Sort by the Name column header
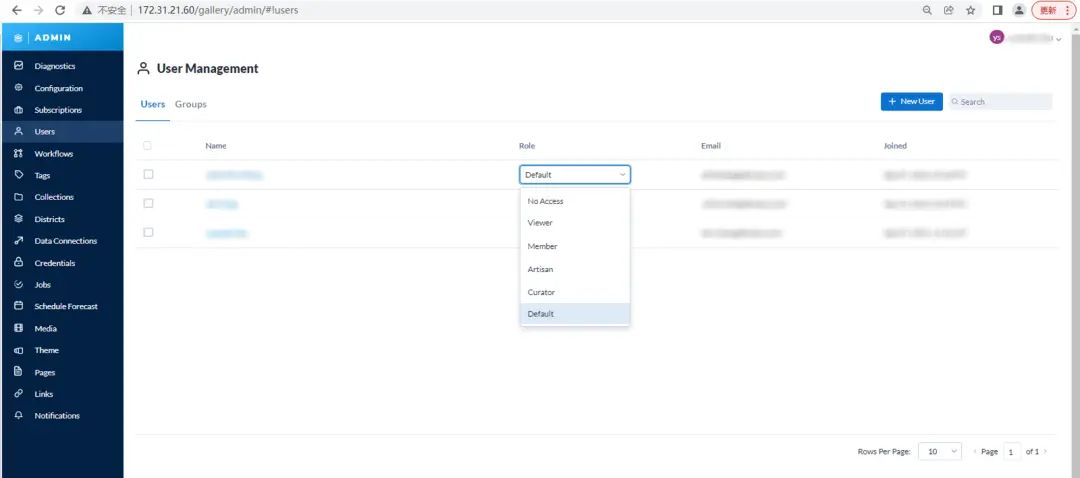1080x478 pixels. coord(216,145)
